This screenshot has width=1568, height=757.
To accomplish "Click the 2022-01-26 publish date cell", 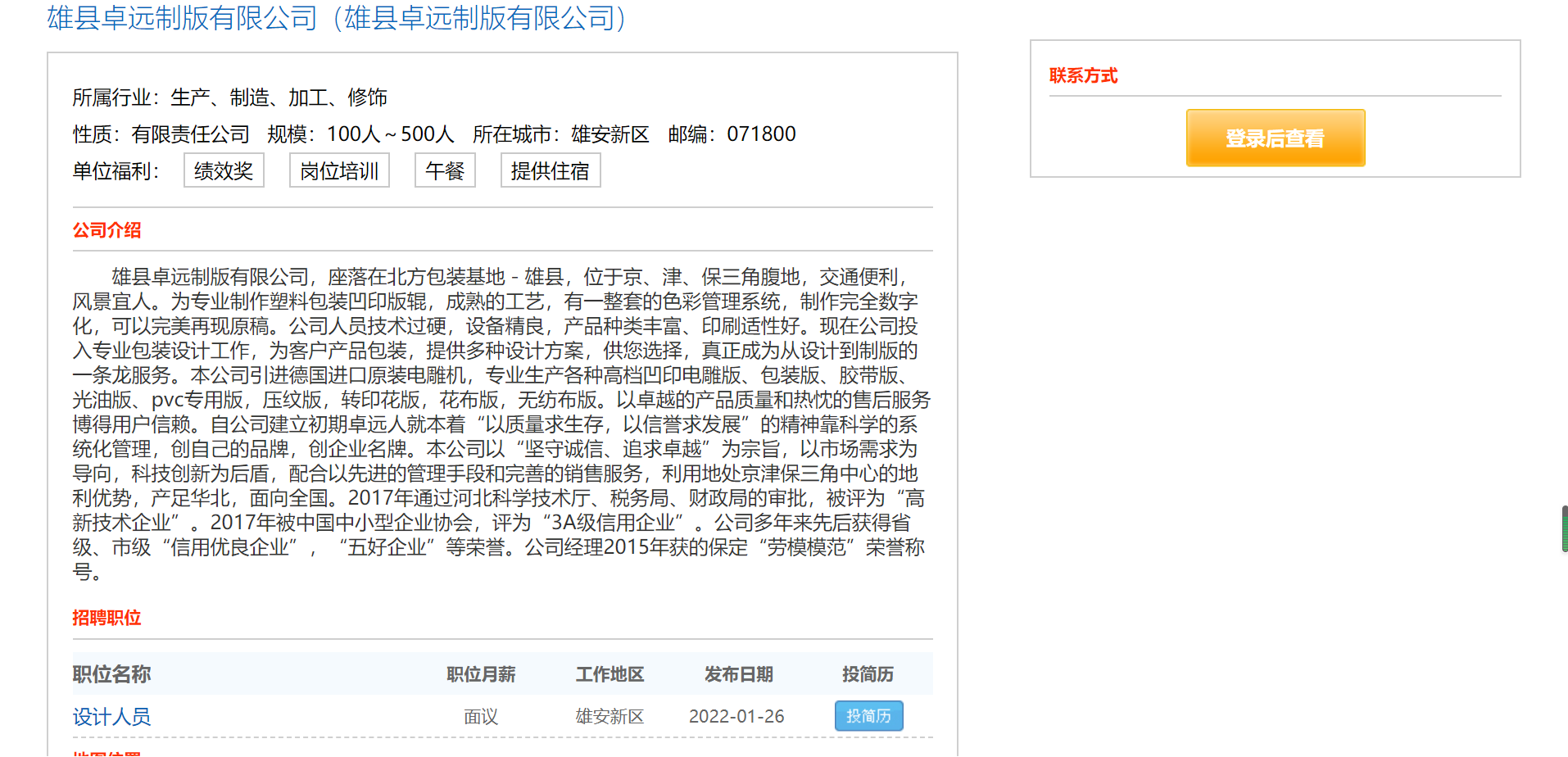I will (x=736, y=717).
